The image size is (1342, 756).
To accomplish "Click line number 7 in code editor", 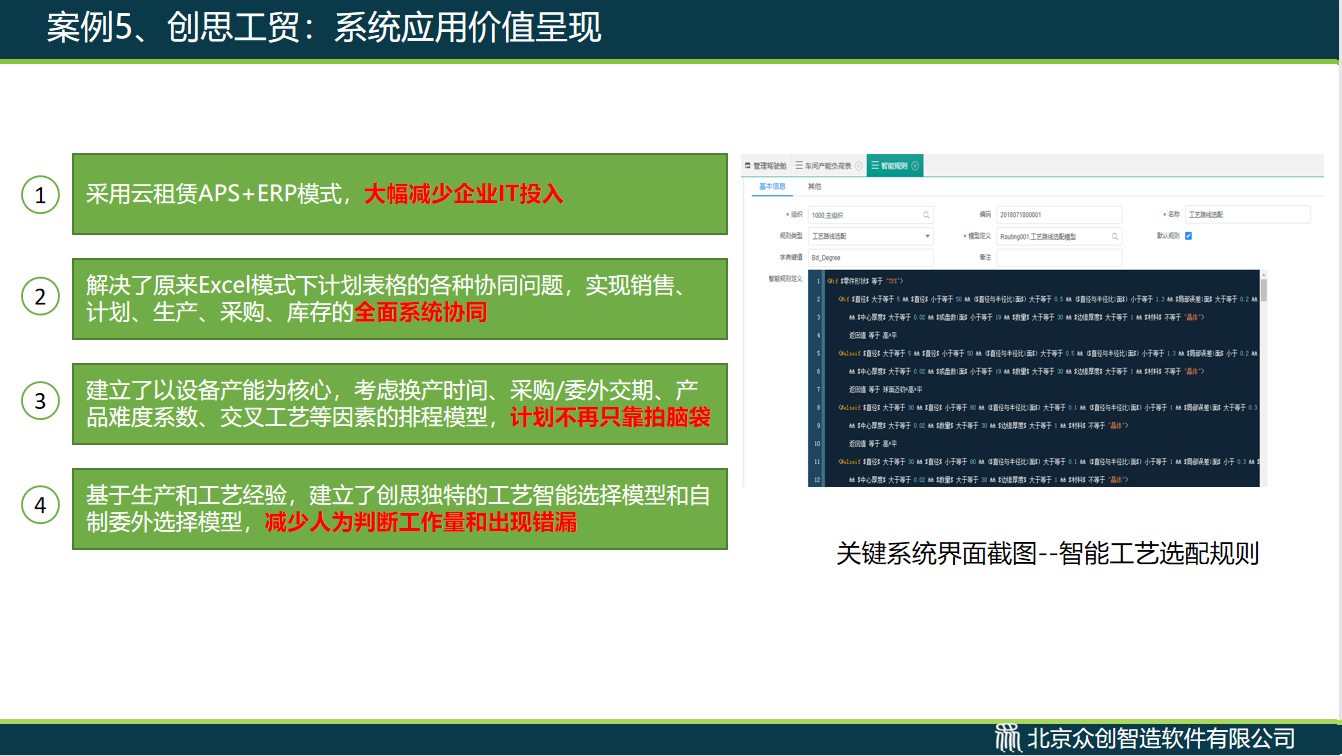I will (x=818, y=389).
